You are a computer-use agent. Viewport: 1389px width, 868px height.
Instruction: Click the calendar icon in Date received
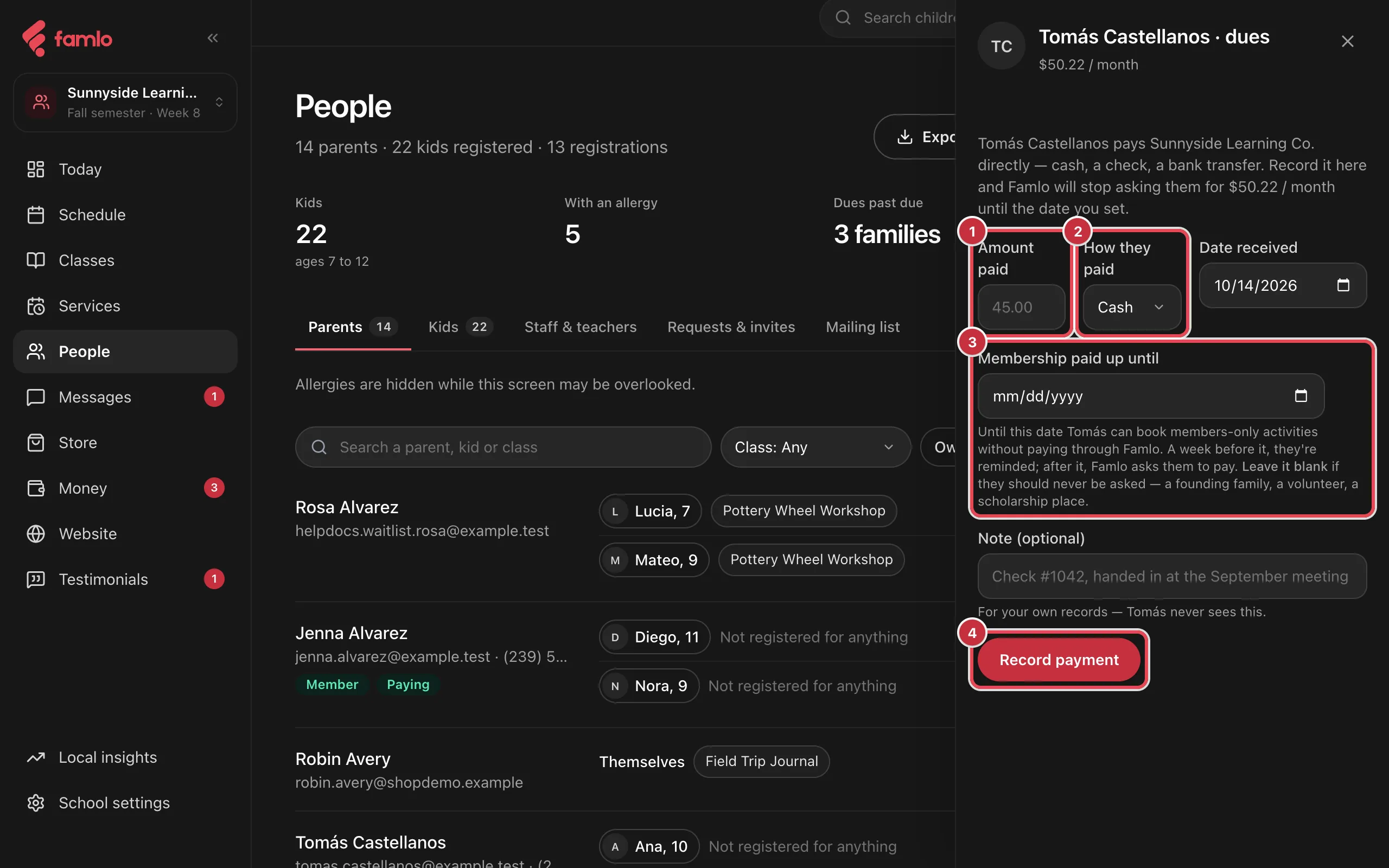1343,285
